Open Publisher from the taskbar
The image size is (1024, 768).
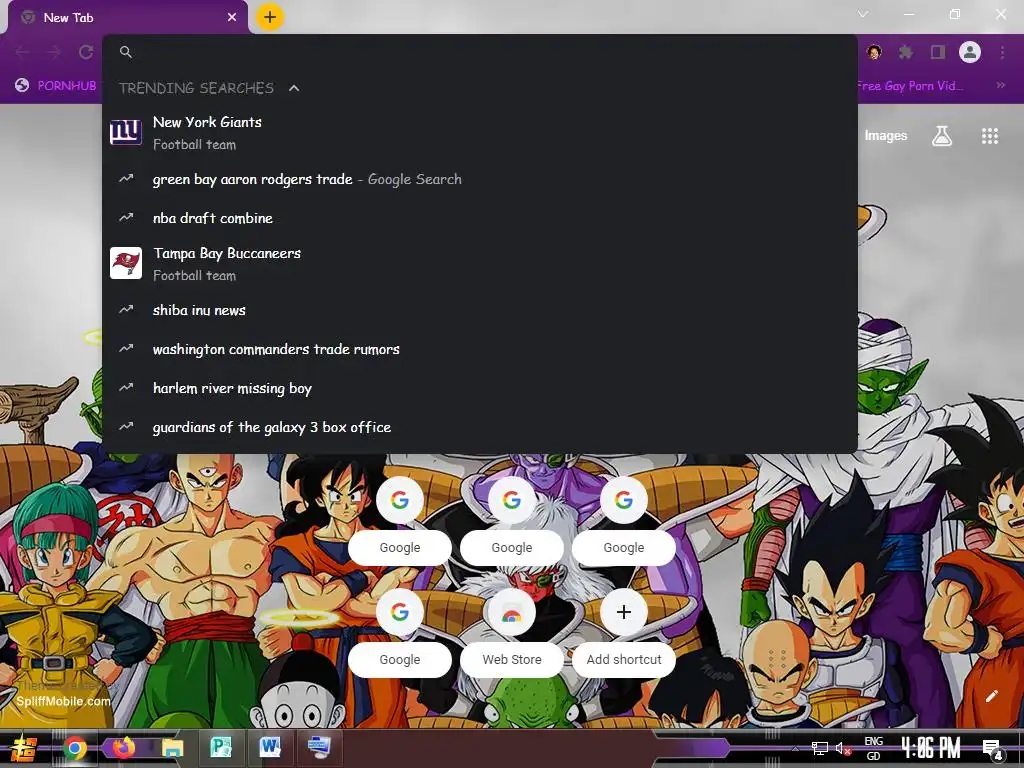(x=221, y=747)
